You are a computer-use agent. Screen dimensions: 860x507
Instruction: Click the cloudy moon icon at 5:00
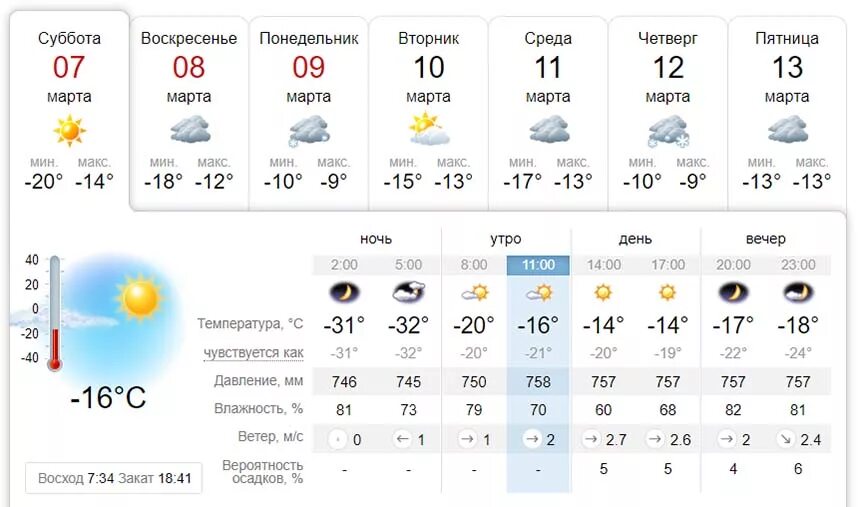[x=409, y=292]
